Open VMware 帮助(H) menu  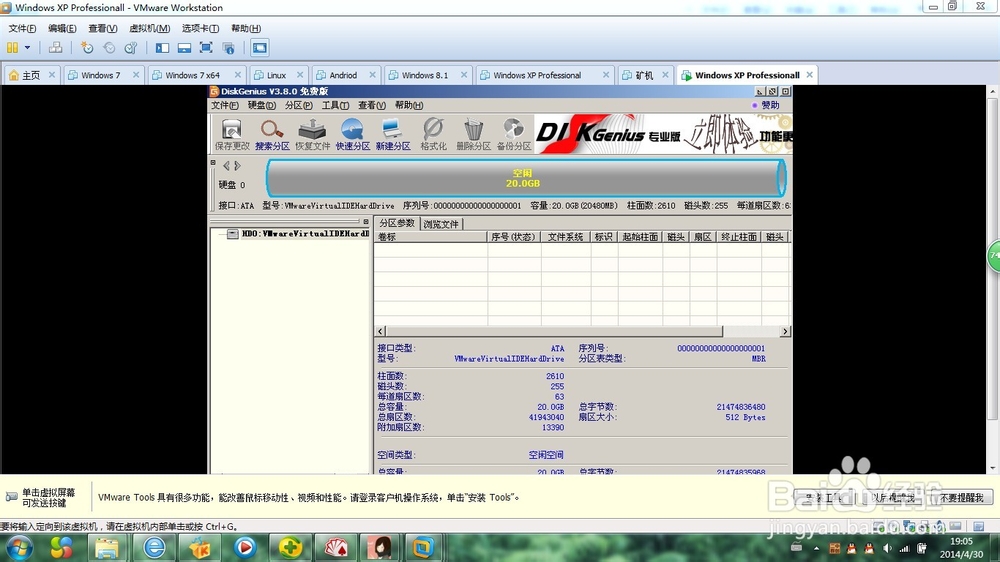coord(246,28)
